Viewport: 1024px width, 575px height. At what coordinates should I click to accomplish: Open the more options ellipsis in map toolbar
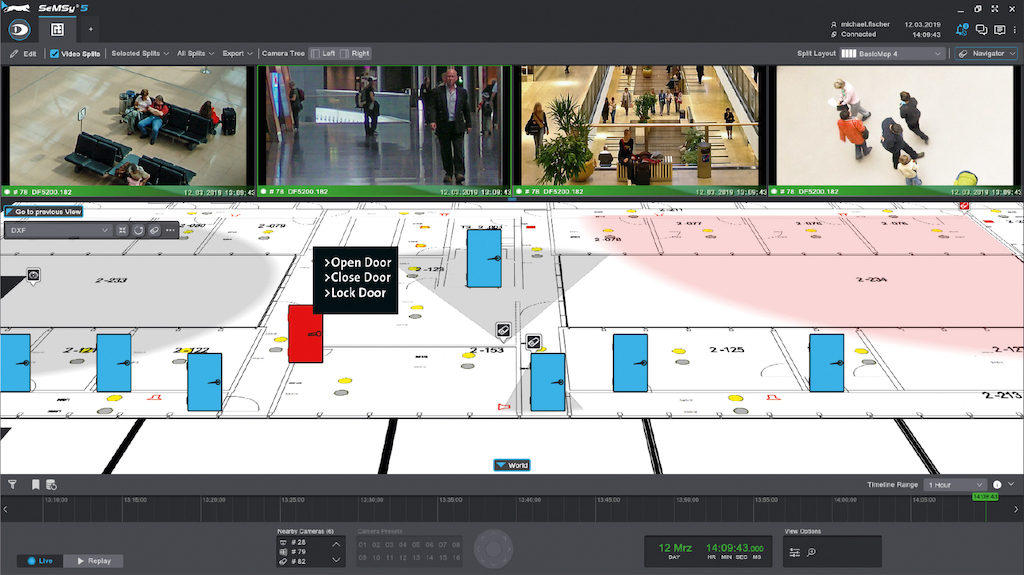[170, 230]
